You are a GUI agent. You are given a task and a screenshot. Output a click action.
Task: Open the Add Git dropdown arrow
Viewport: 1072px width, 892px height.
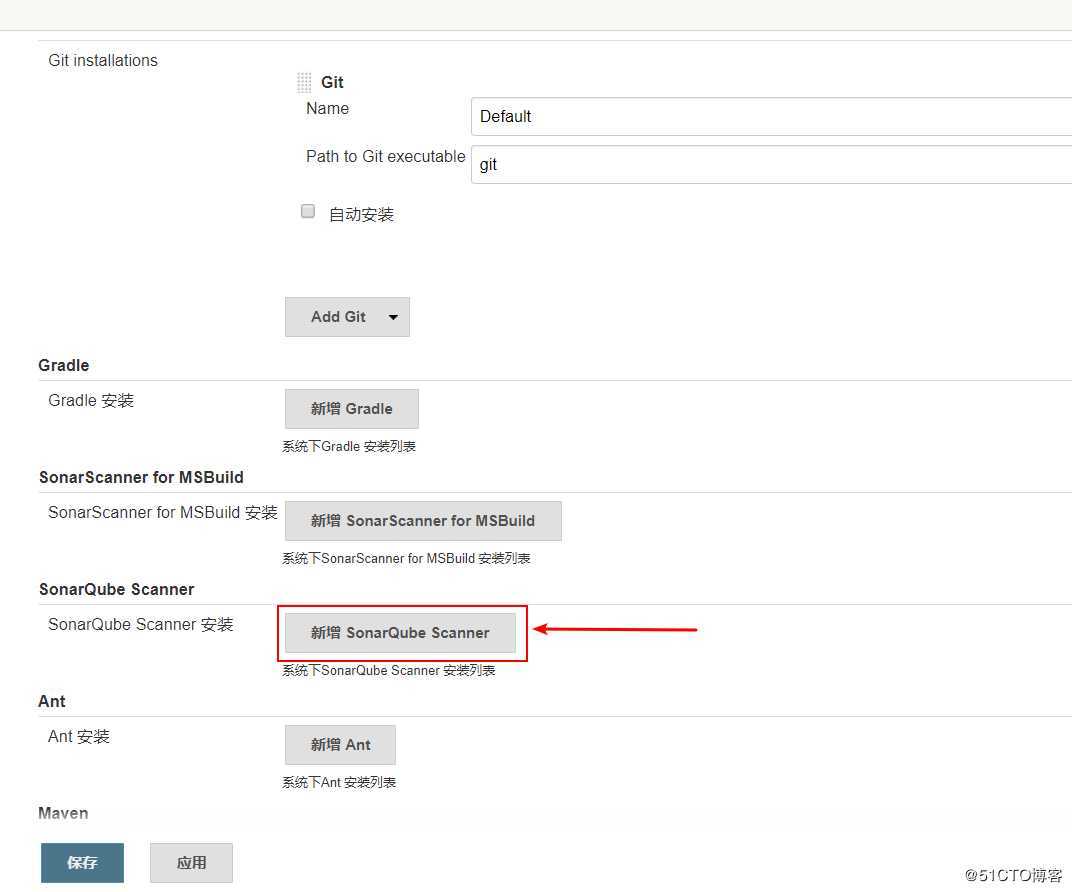click(393, 317)
